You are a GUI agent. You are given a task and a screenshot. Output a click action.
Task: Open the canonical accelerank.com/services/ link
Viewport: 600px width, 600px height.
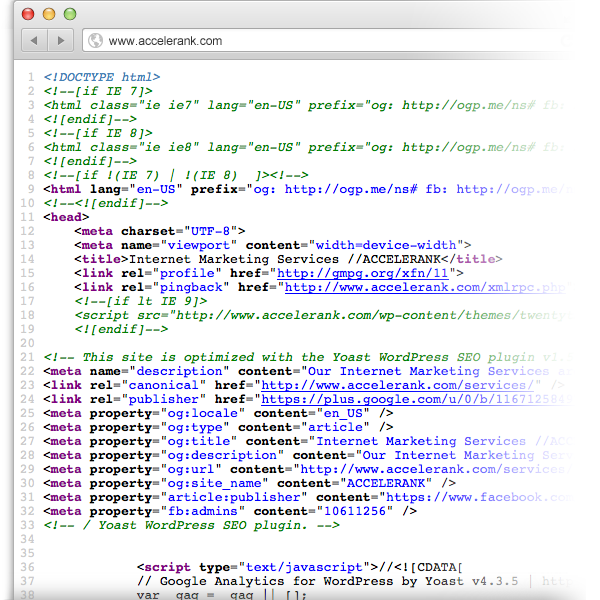click(x=397, y=385)
